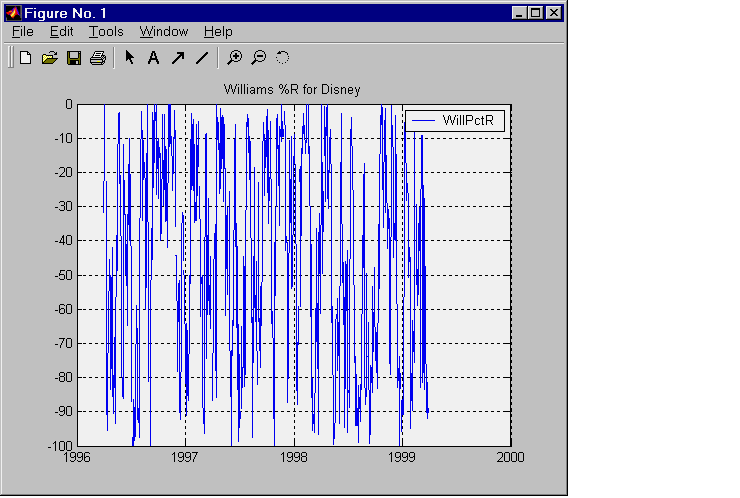This screenshot has height=498, width=740.
Task: Print the figure using the printer icon
Action: pos(97,58)
